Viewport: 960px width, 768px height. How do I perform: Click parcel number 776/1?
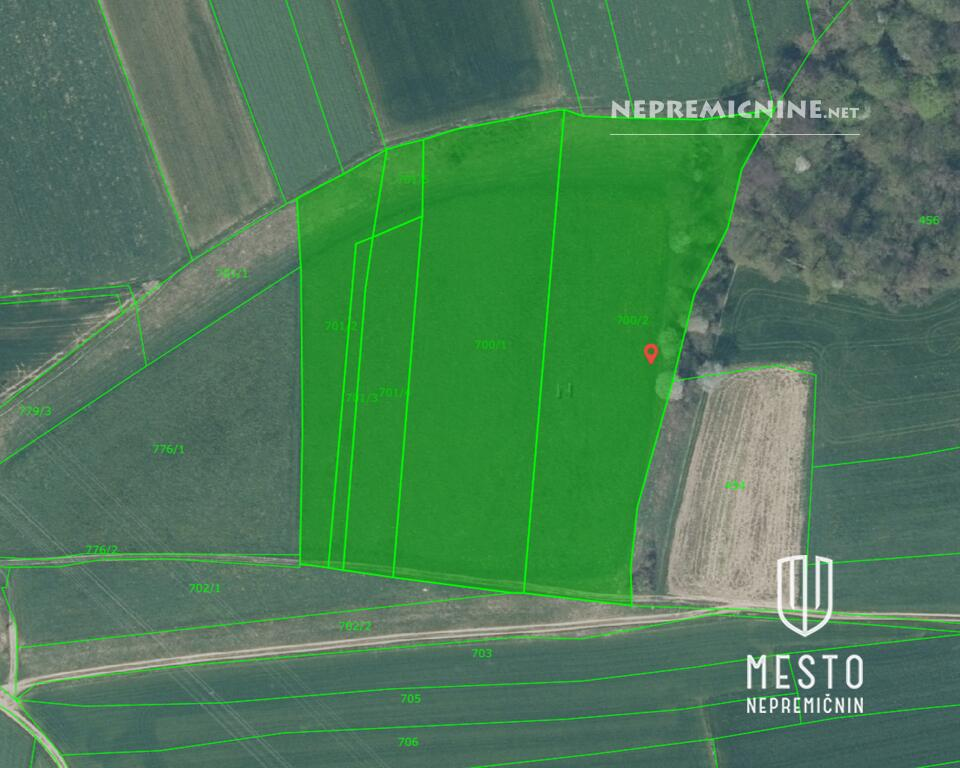168,449
